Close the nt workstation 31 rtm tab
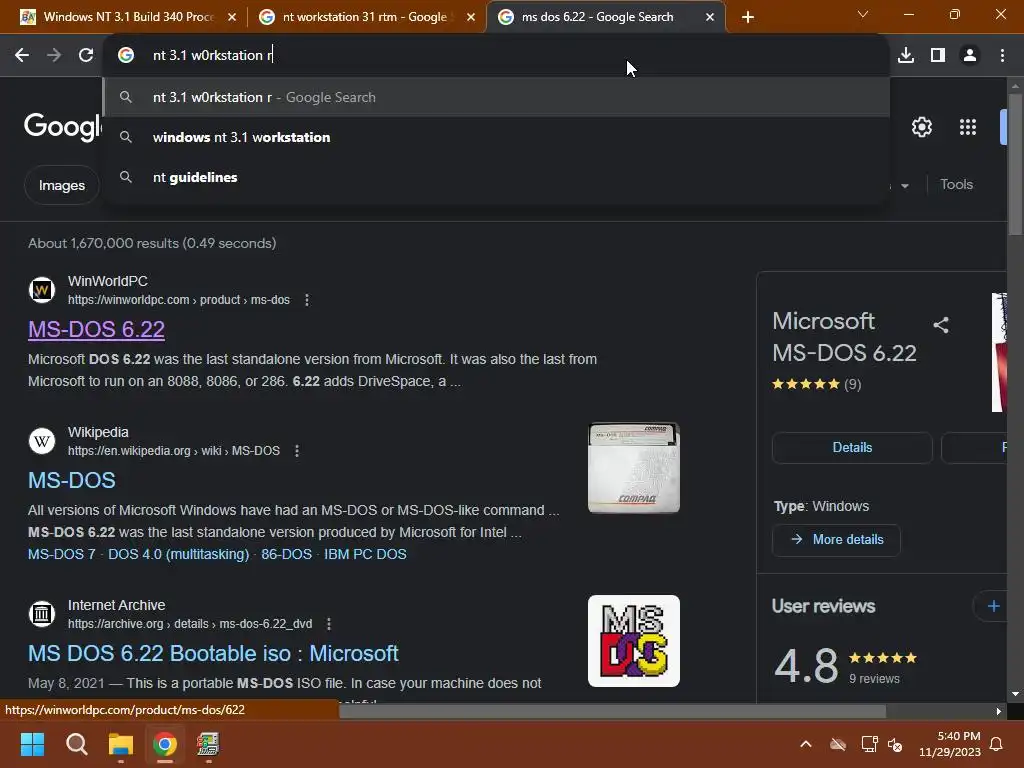Viewport: 1024px width, 768px height. (x=471, y=17)
